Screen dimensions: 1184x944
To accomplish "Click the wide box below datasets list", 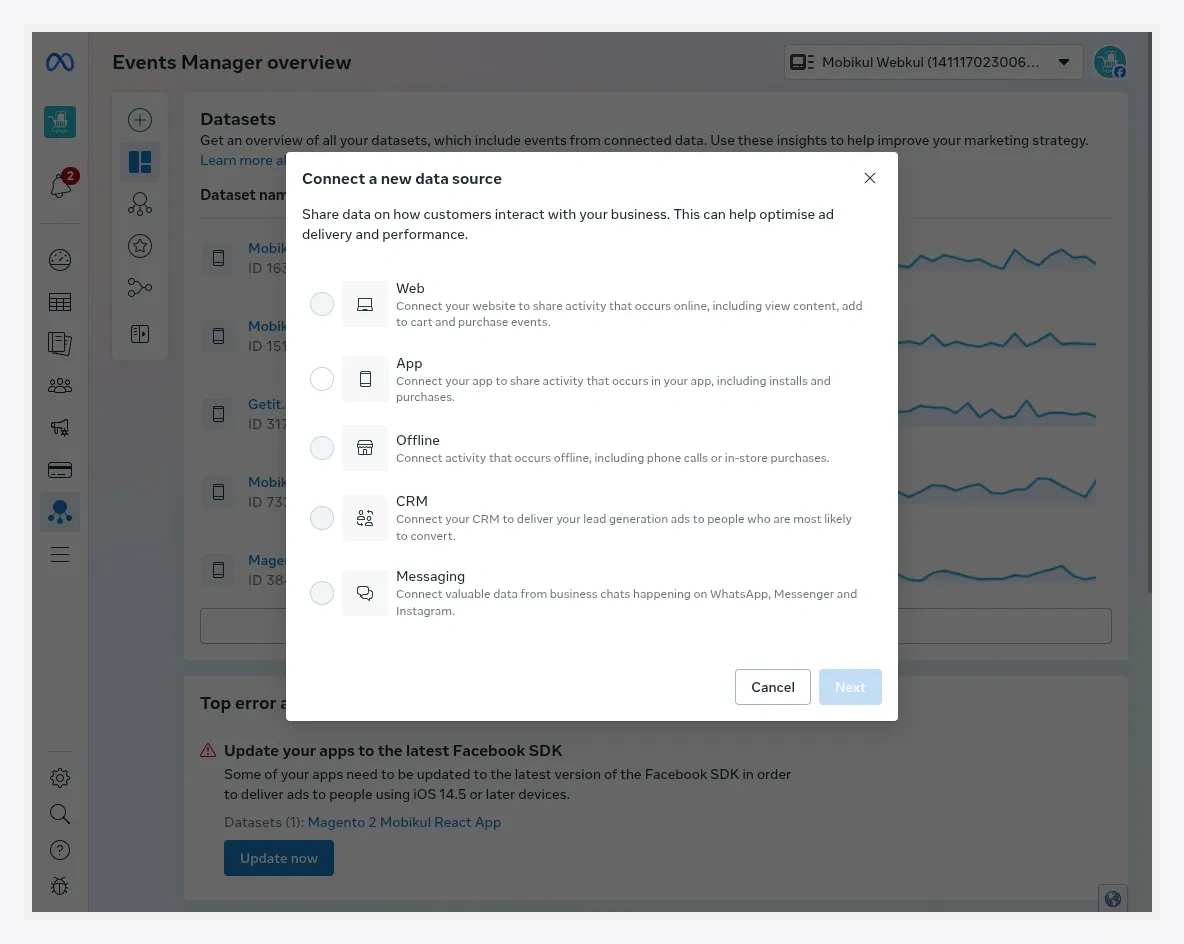I will (655, 626).
